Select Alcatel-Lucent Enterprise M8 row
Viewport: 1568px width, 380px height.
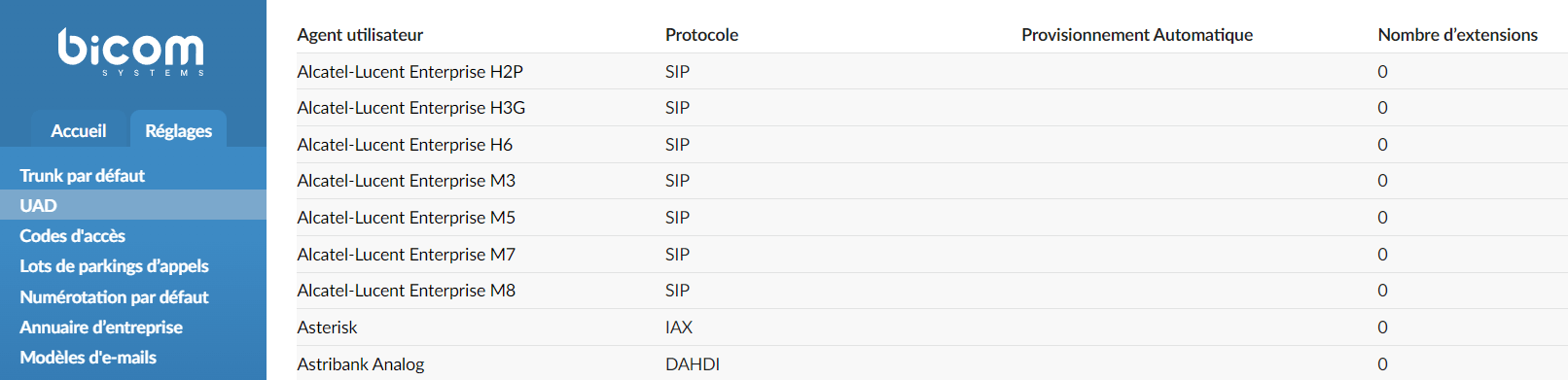pyautogui.click(x=932, y=291)
